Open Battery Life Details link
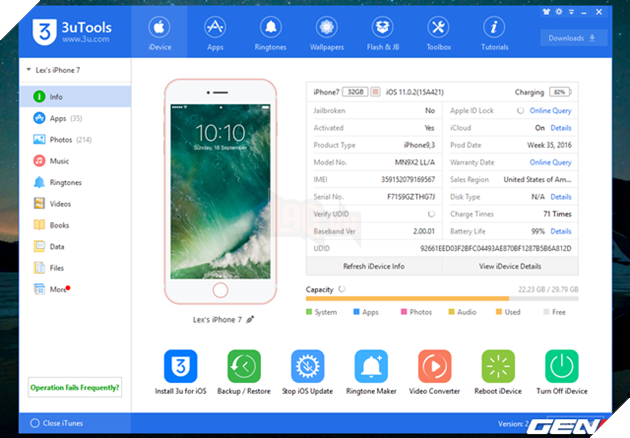The width and height of the screenshot is (630, 438). pos(561,231)
